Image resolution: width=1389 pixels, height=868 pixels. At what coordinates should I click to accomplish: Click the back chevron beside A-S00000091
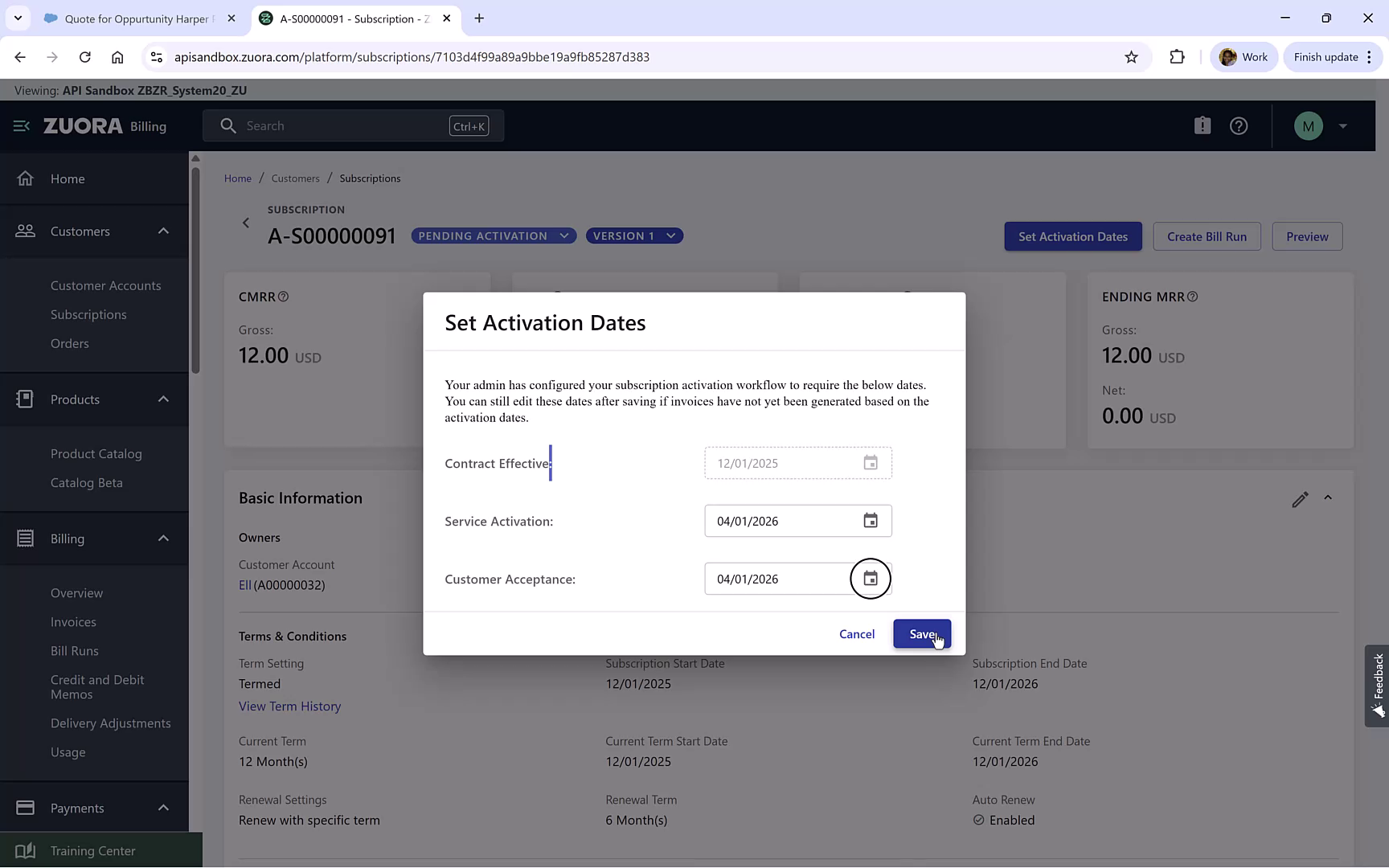246,223
